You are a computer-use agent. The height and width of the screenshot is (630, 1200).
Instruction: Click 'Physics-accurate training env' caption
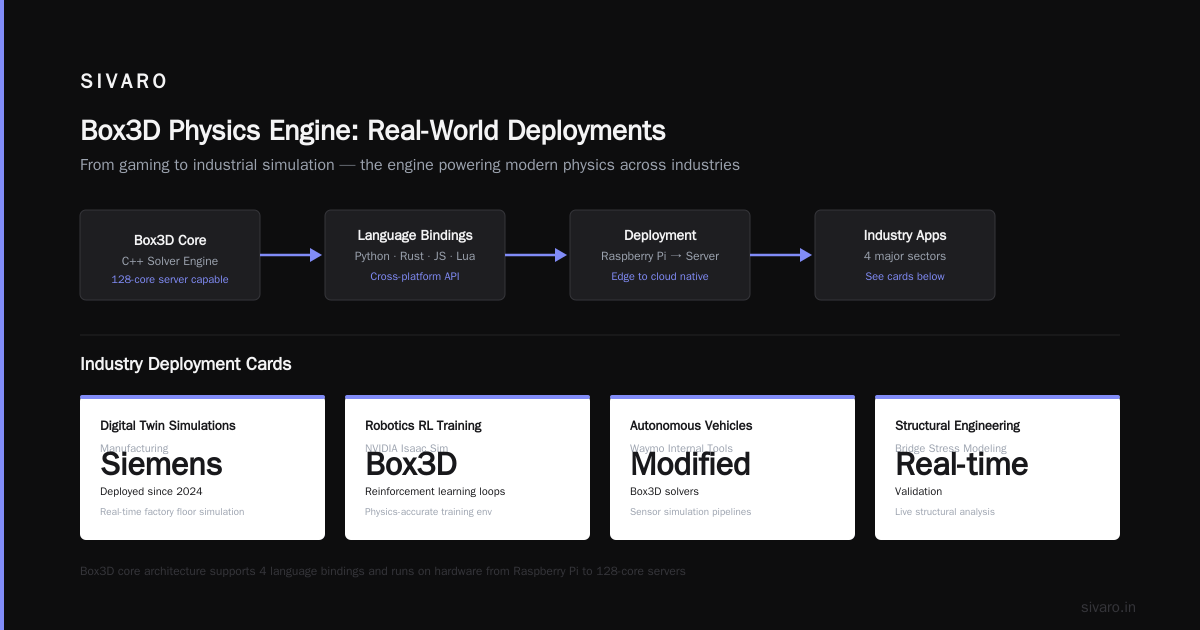(429, 511)
